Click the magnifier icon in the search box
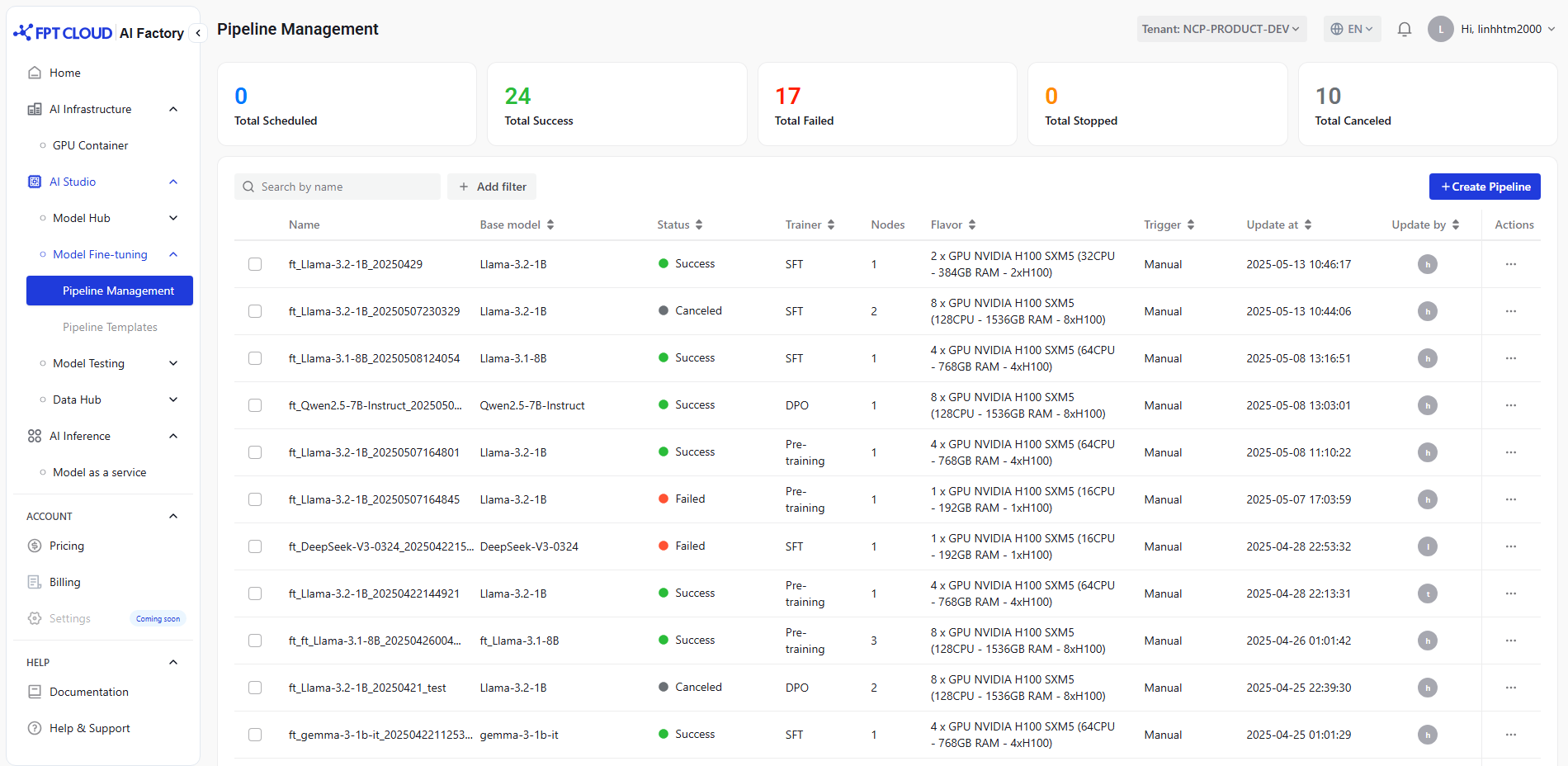Viewport: 1568px width, 766px height. (x=248, y=187)
